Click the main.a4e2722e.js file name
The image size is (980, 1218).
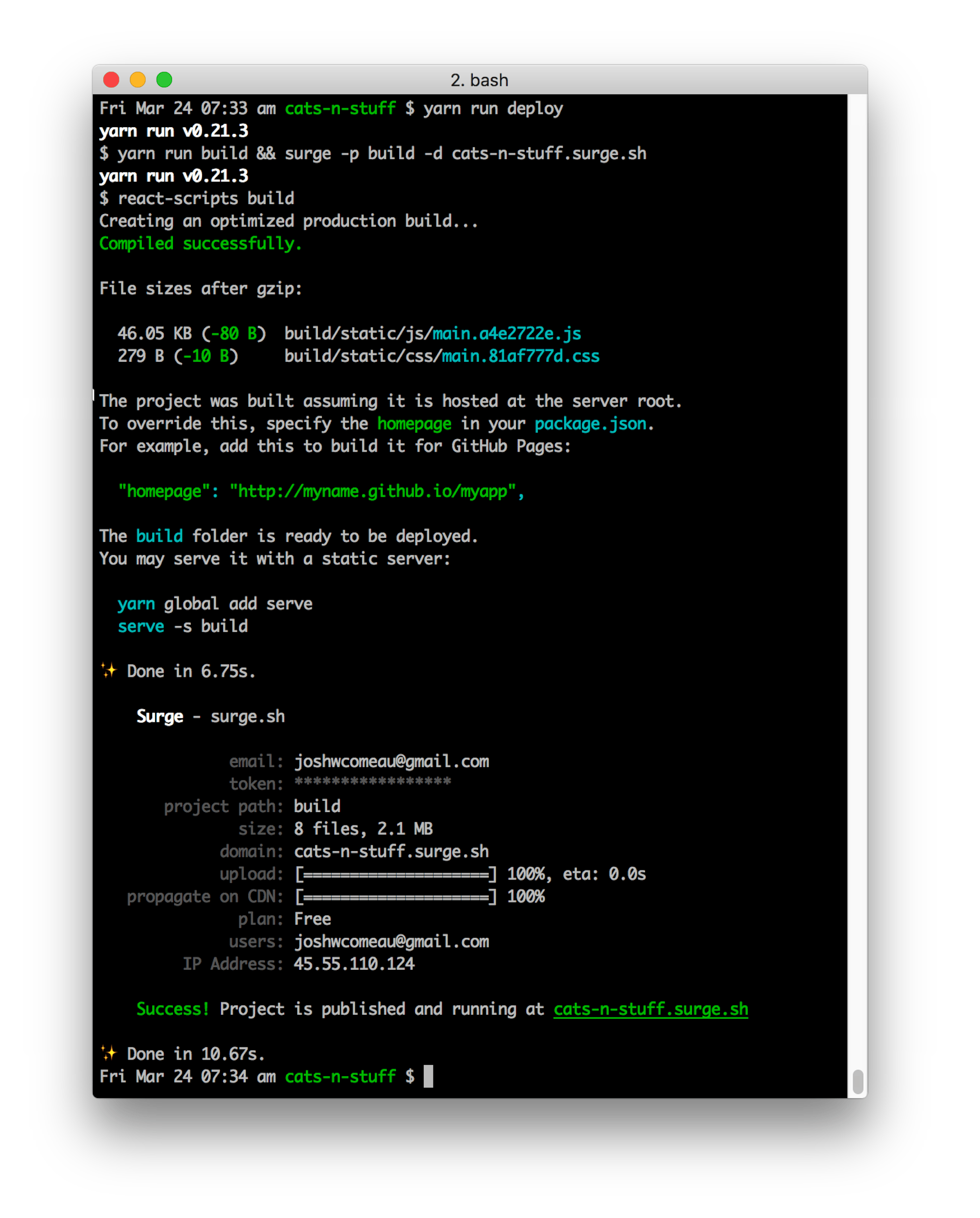tap(506, 334)
